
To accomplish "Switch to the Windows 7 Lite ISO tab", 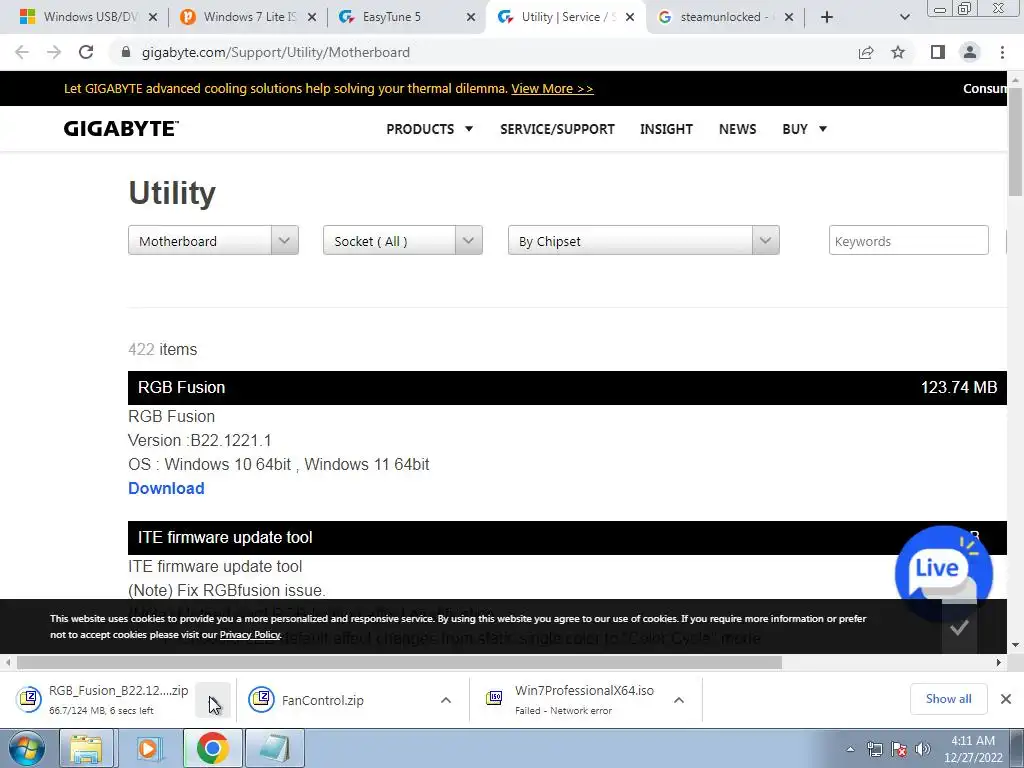I will pos(248,17).
